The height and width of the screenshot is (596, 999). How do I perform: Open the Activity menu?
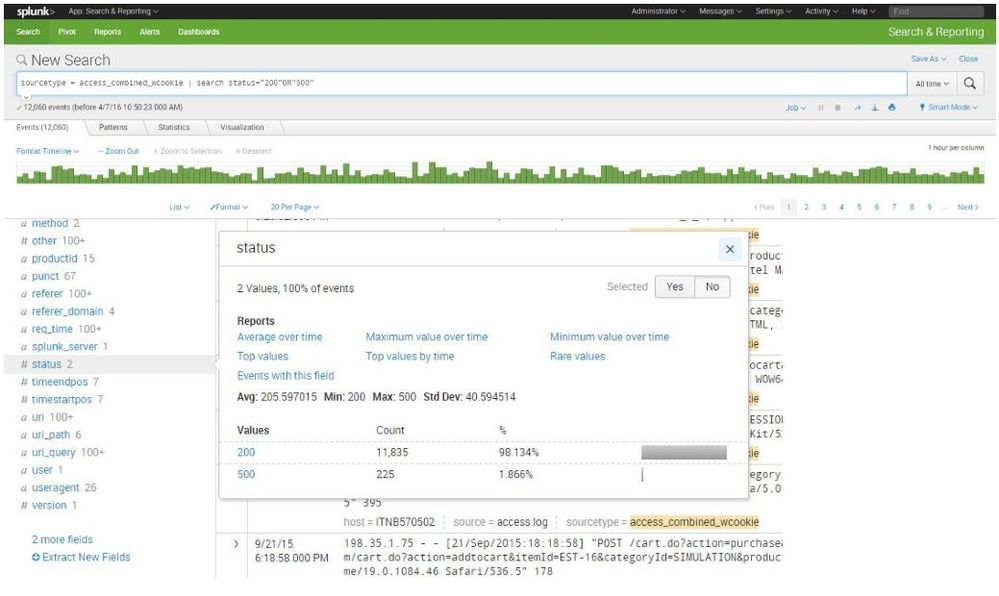(x=821, y=11)
